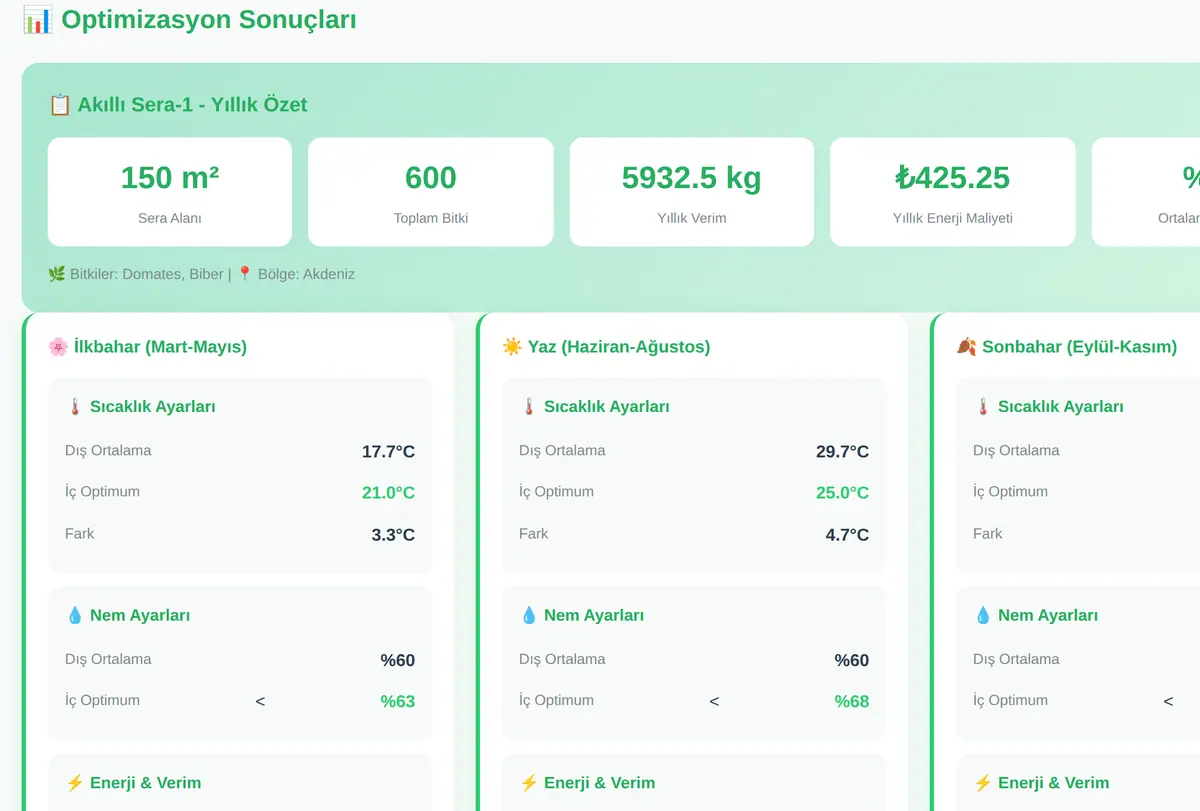Click the blossom icon beside İlkbahar
The width and height of the screenshot is (1200, 811).
pyautogui.click(x=59, y=347)
